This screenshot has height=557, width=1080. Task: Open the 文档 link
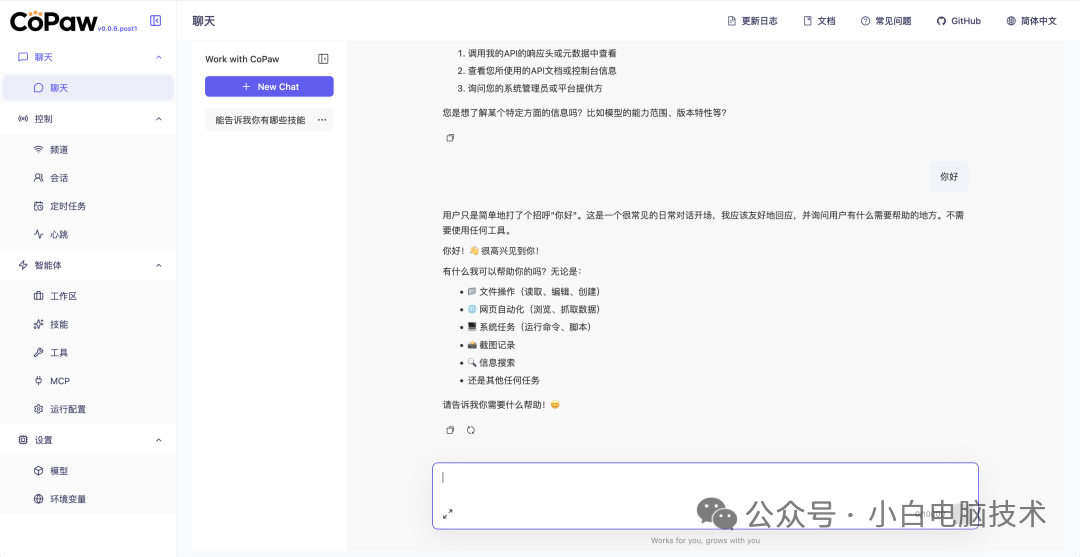coord(819,21)
